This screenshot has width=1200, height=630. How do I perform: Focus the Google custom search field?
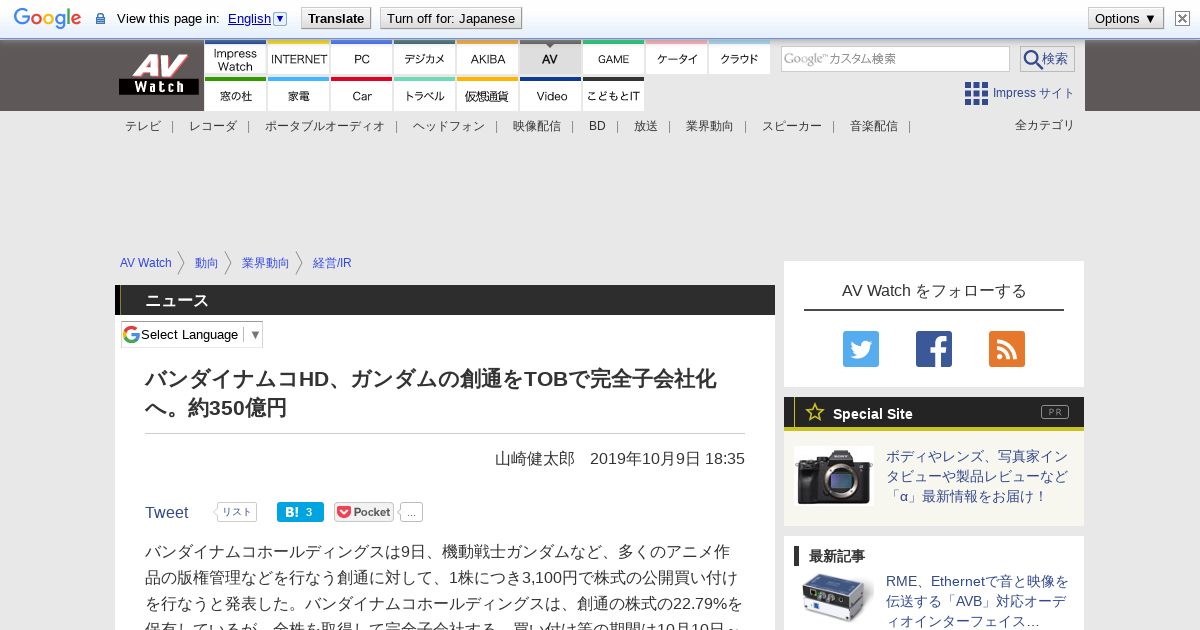click(x=895, y=59)
